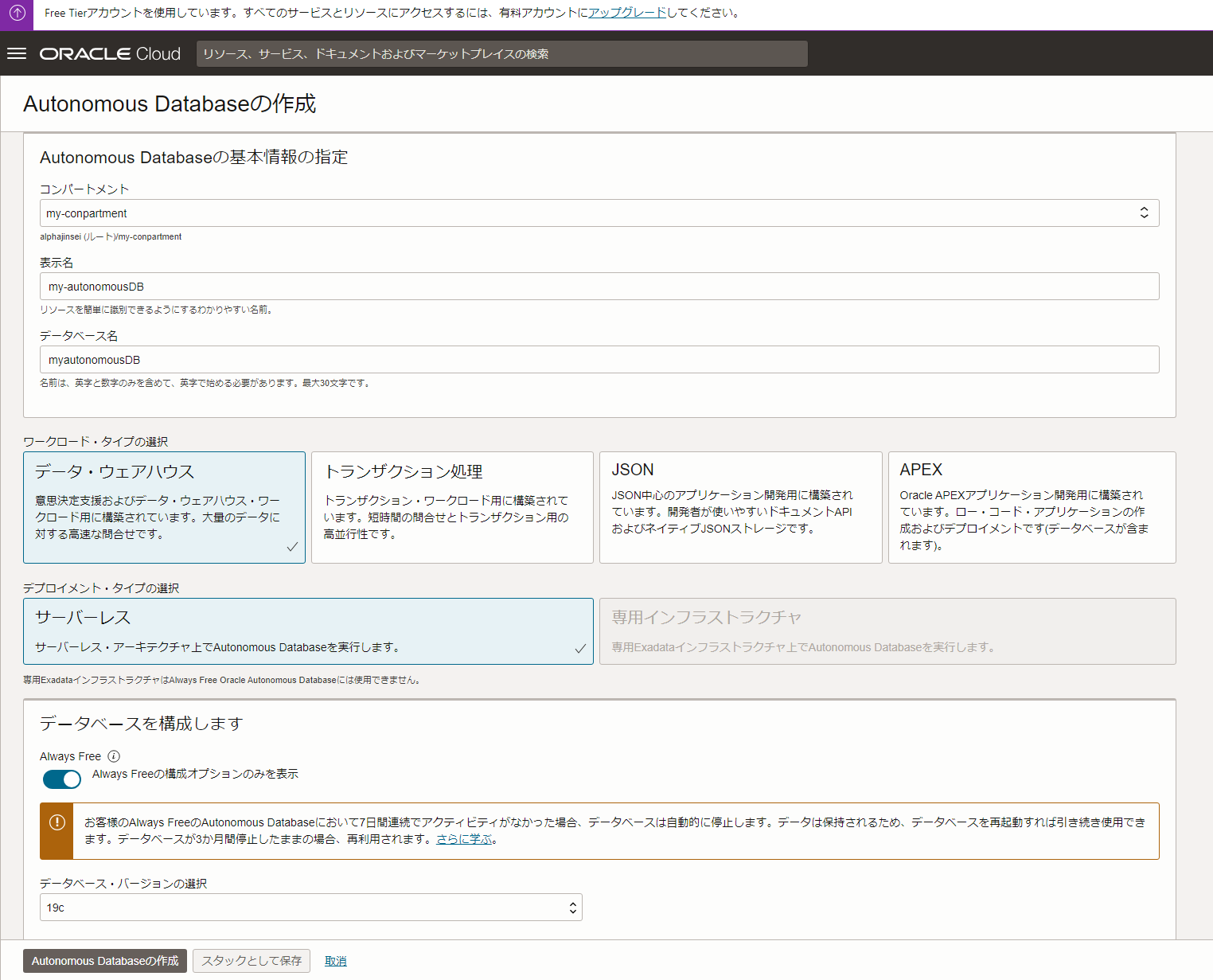
Task: Click the スタックとして保存 button
Action: [252, 961]
